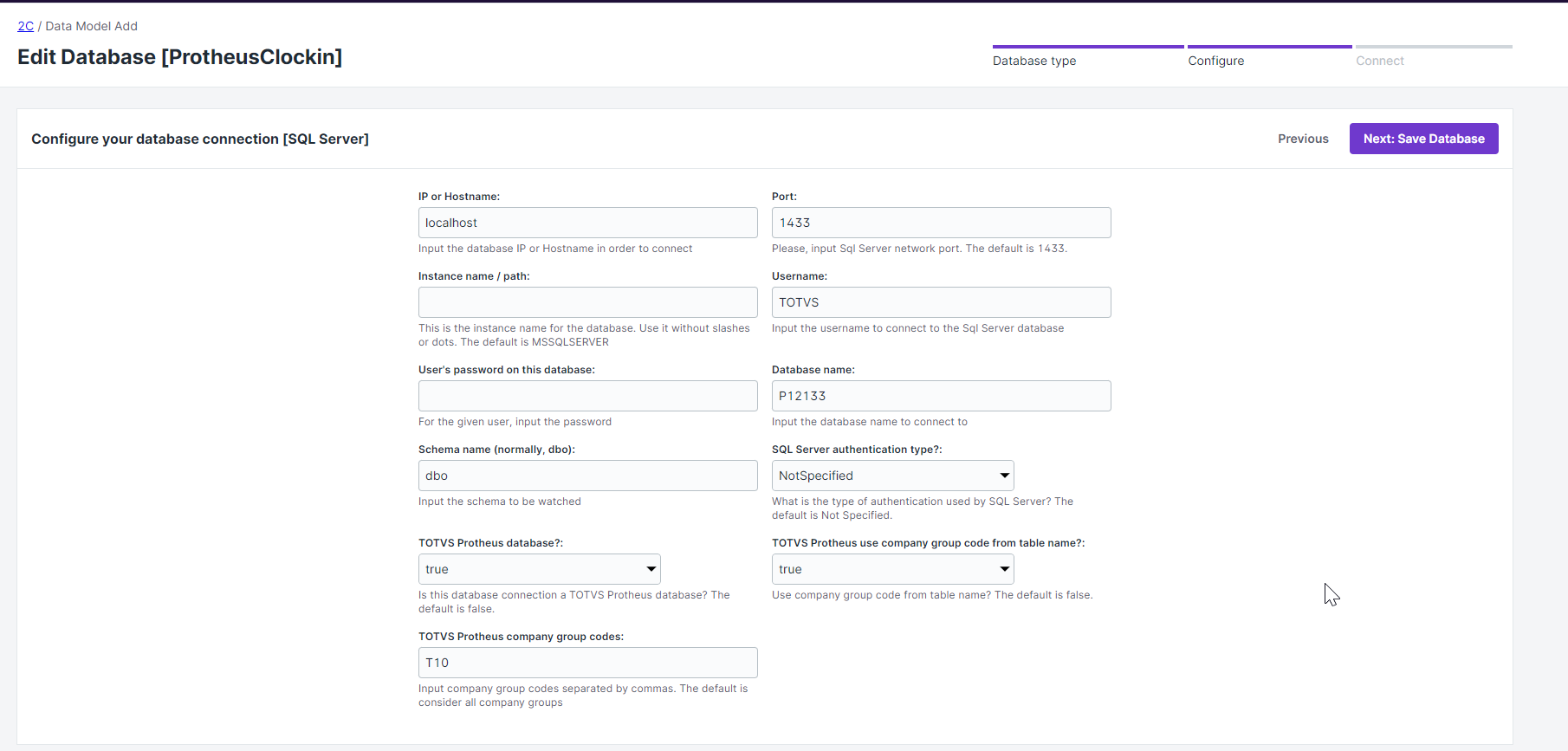The image size is (1568, 751).
Task: Click the Edit Database [ProtheusClockin] heading
Action: click(x=179, y=57)
